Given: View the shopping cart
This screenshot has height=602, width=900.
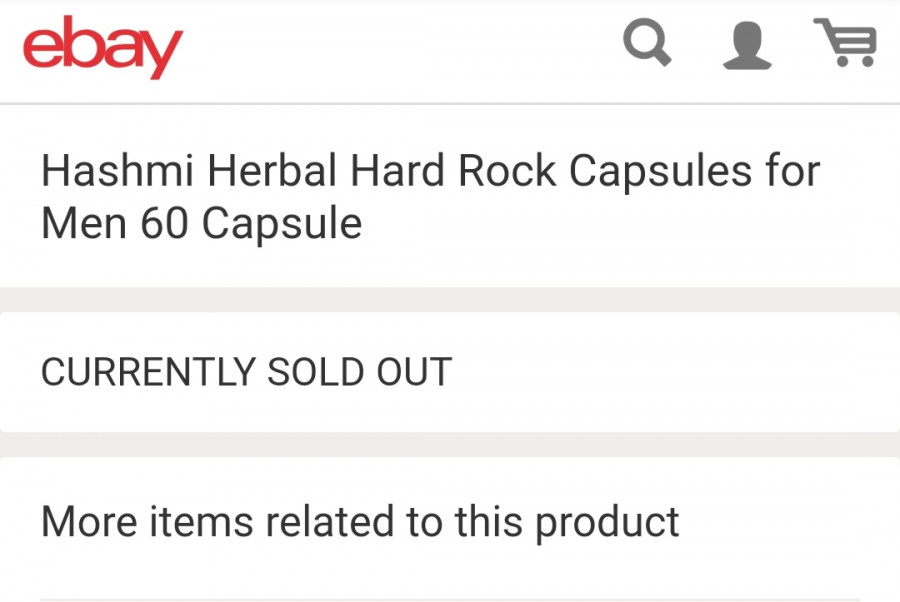Looking at the screenshot, I should [x=846, y=43].
